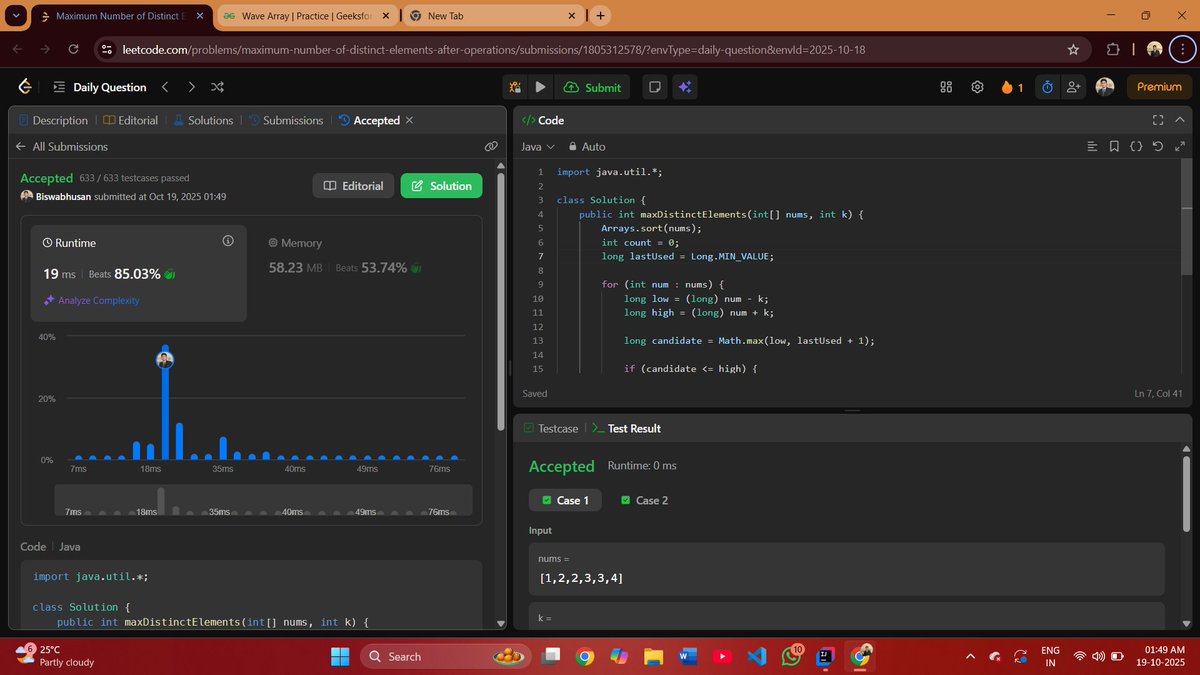Click the nums input value field
The image size is (1200, 675).
coord(846,570)
